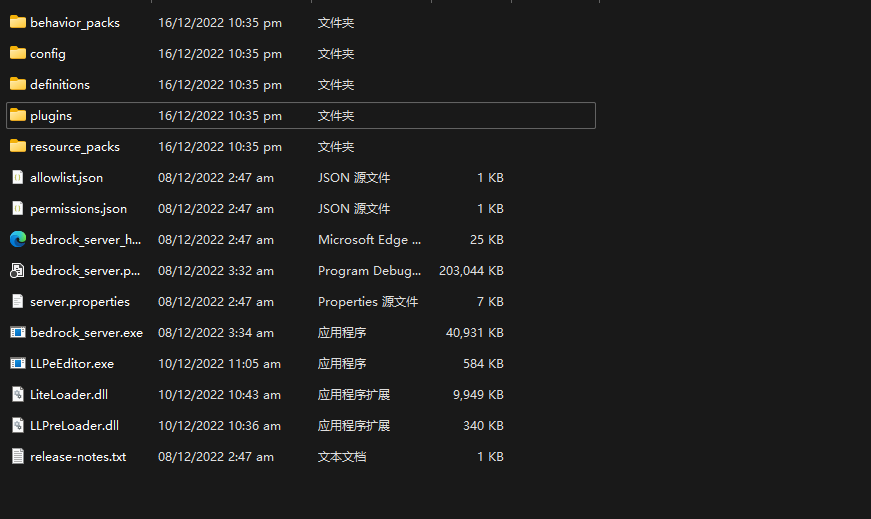Click the permissions.json file name

pos(78,209)
